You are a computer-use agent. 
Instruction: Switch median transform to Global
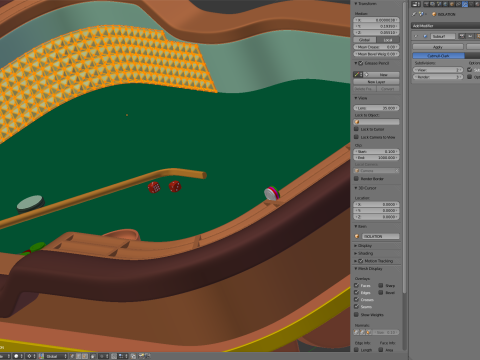click(365, 40)
